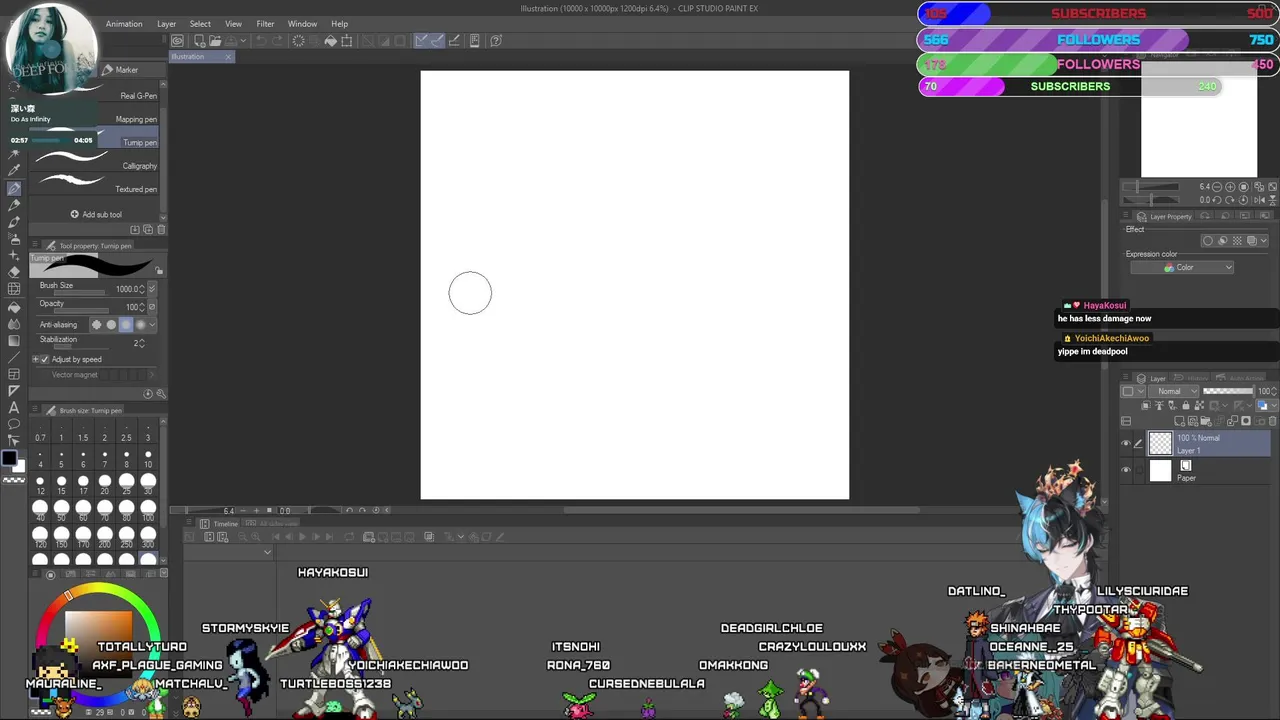Select the Airbrush tool
The height and width of the screenshot is (720, 1280).
14,238
